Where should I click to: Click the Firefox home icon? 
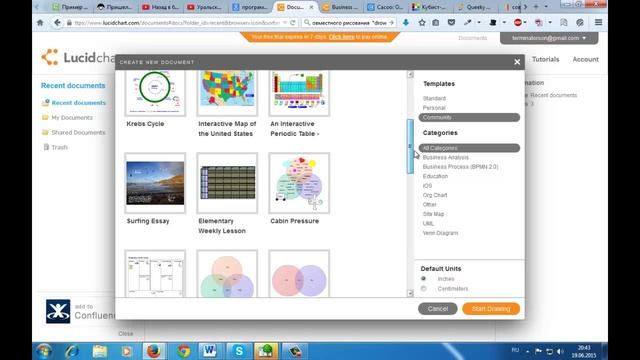pos(40,23)
